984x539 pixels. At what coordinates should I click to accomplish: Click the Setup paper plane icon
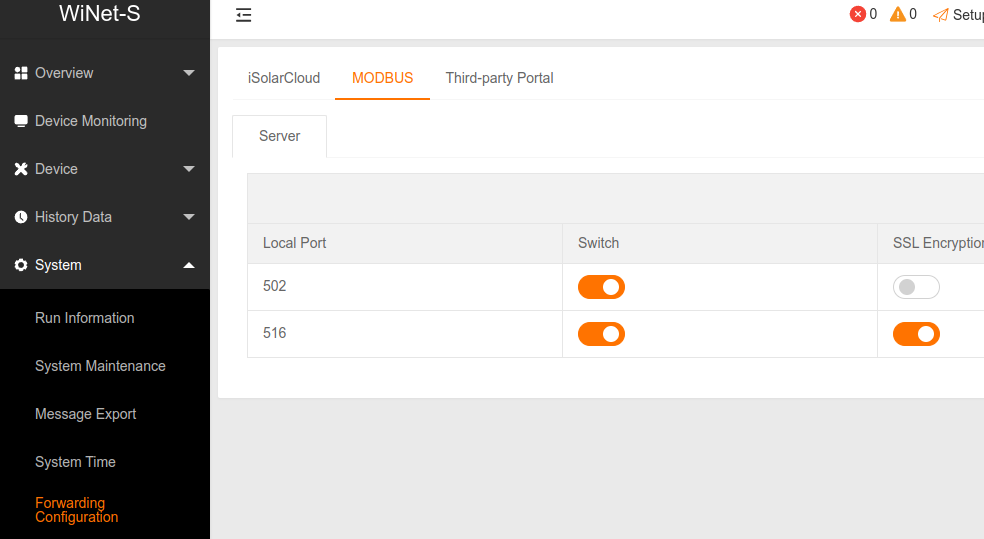pyautogui.click(x=941, y=15)
